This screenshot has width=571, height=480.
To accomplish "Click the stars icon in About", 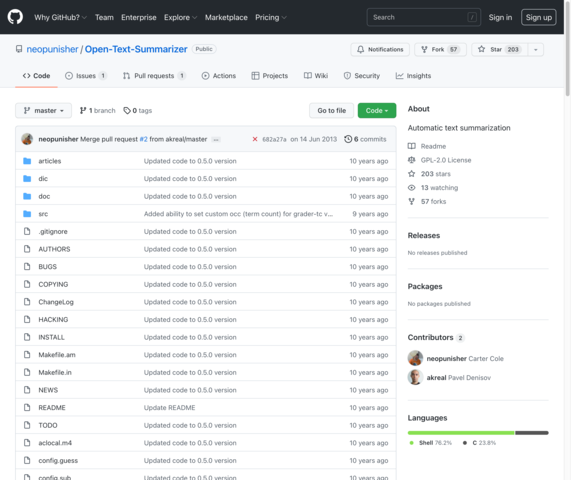I will pyautogui.click(x=411, y=174).
